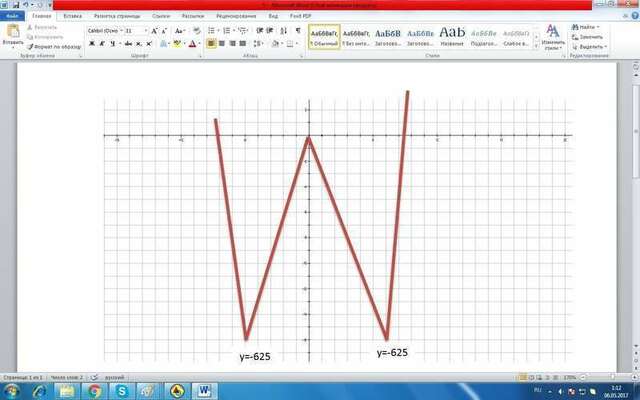Apply the No Spacing (Без интервала) style
640x400 pixels.
click(x=356, y=37)
